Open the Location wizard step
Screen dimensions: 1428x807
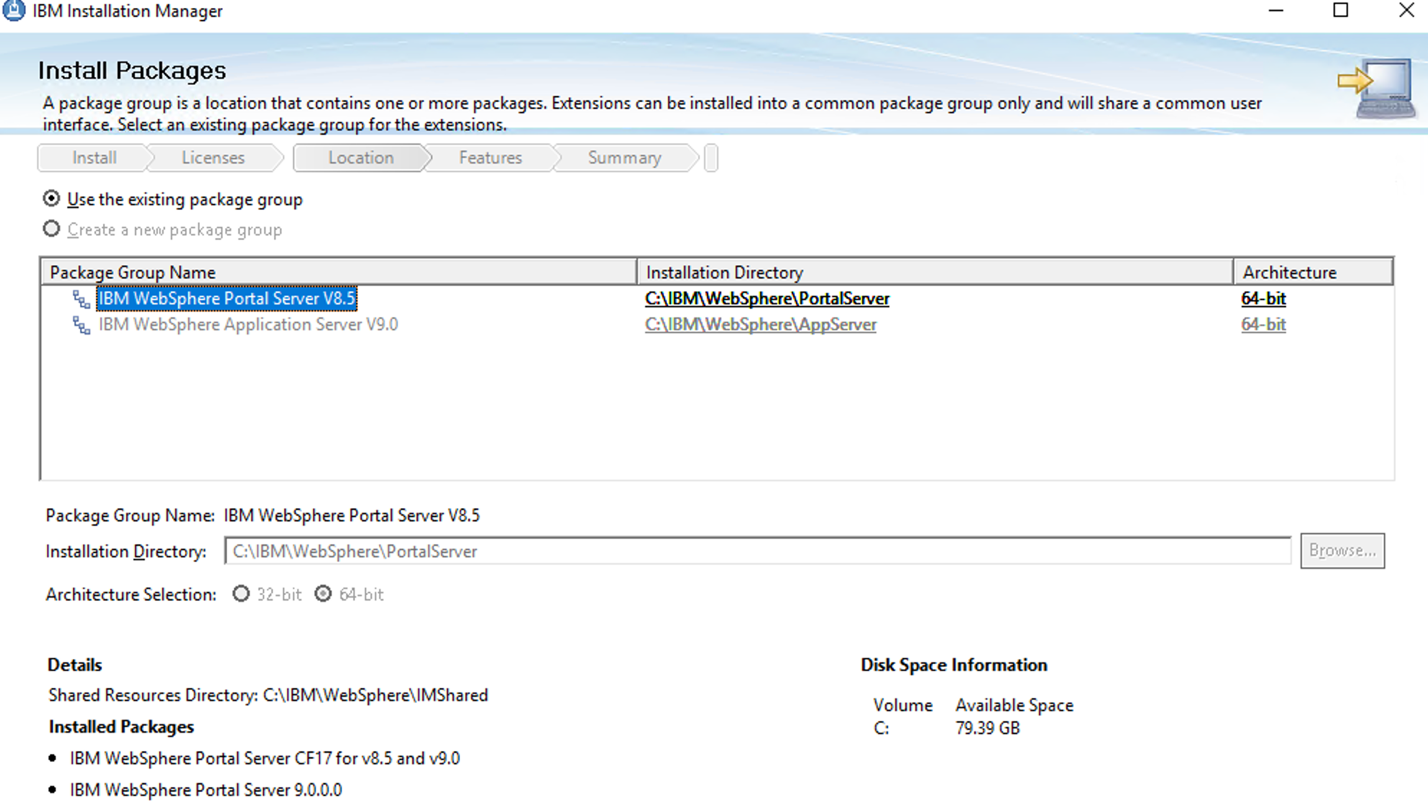click(x=360, y=158)
